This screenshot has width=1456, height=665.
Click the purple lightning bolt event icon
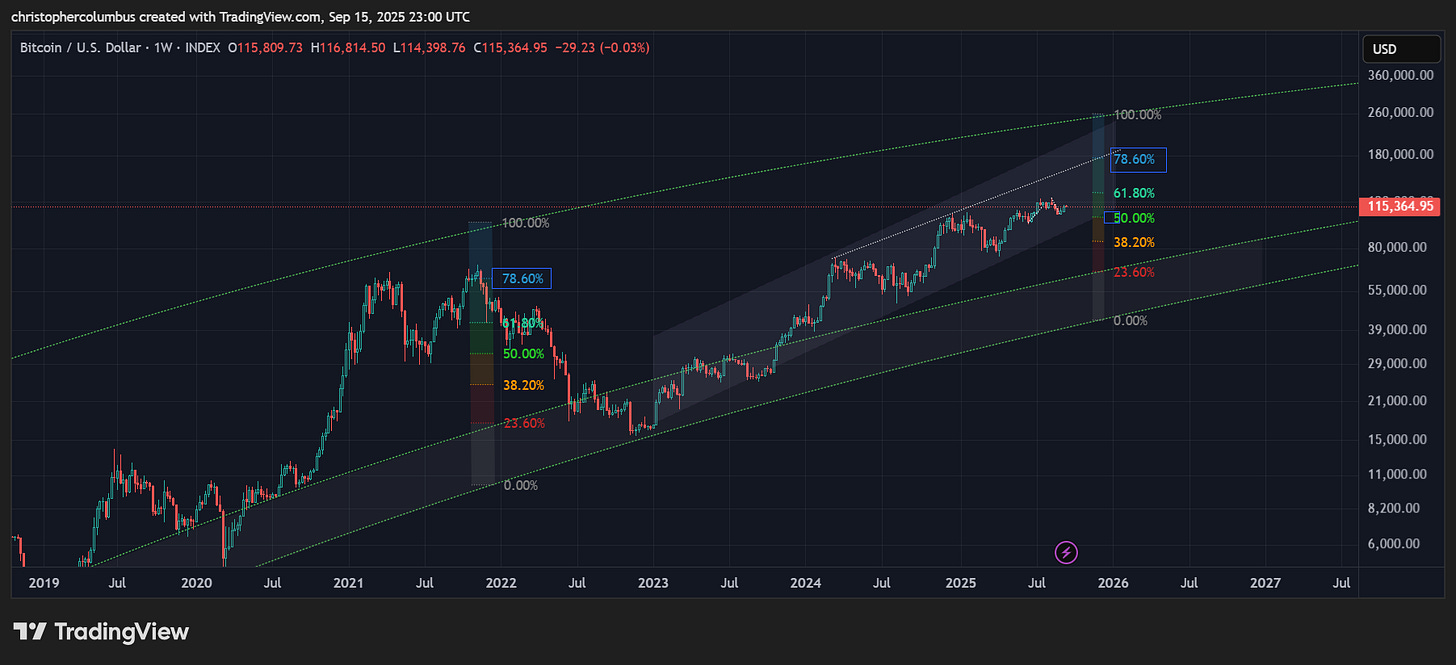point(1066,551)
